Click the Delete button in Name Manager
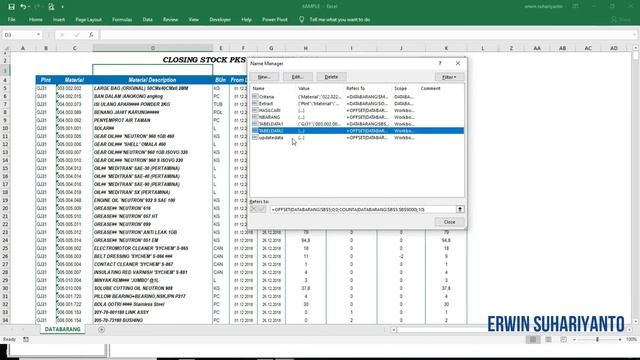Image resolution: width=640 pixels, height=360 pixels. pos(331,77)
